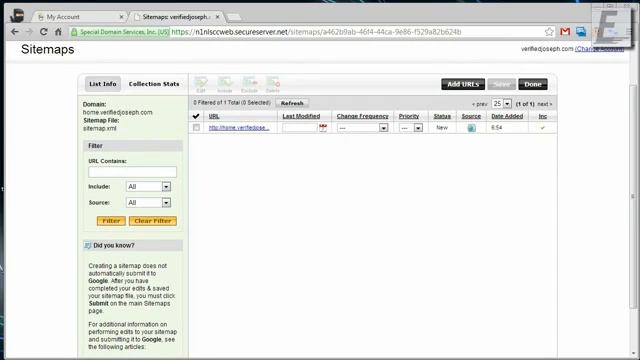640x360 pixels.
Task: Click the prev pagination link
Action: coord(480,104)
